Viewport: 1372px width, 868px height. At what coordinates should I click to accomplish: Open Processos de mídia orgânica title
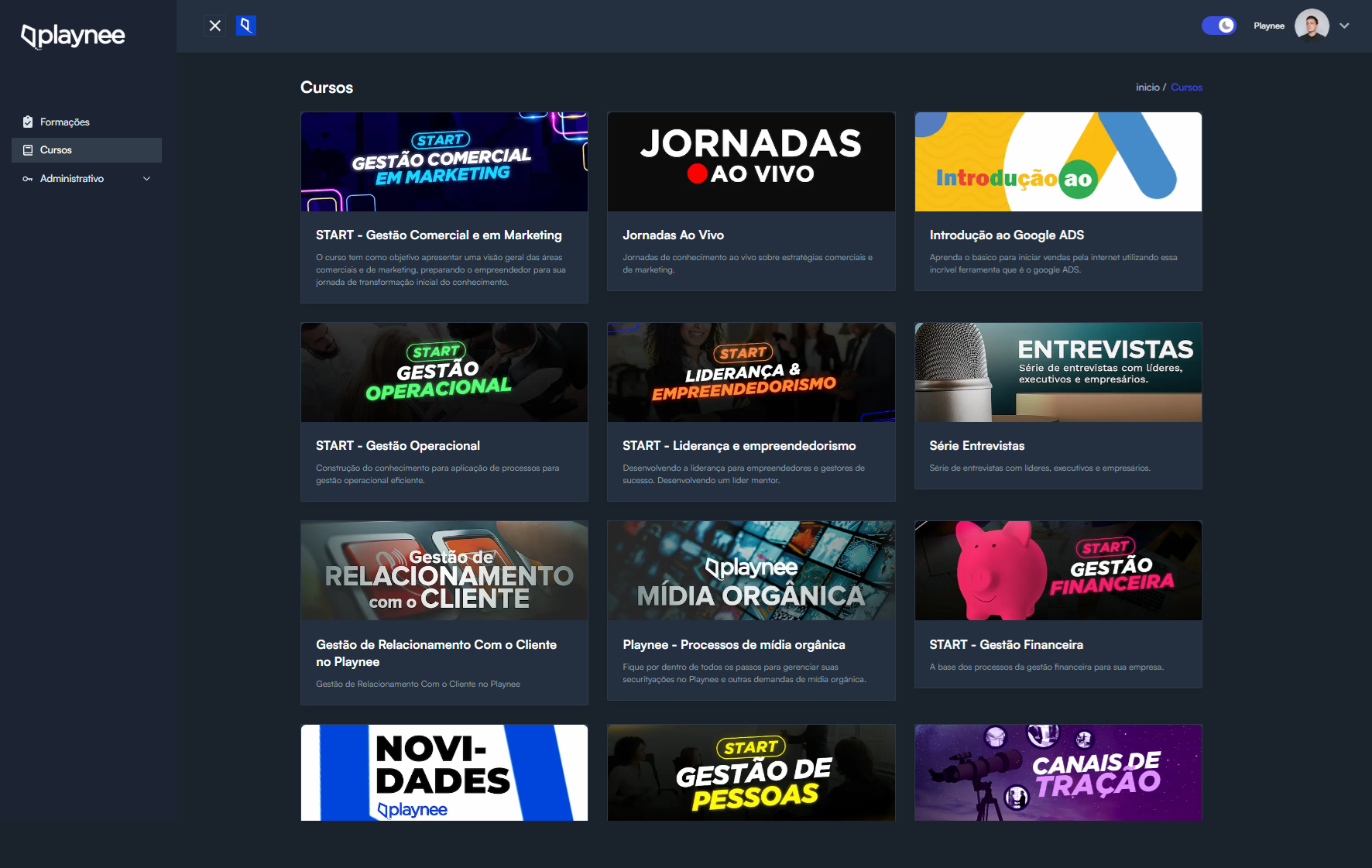[x=734, y=645]
